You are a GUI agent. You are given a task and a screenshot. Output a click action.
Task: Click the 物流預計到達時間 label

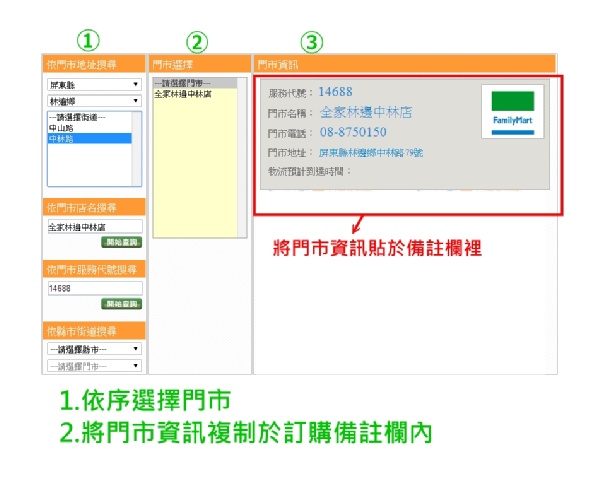309,171
